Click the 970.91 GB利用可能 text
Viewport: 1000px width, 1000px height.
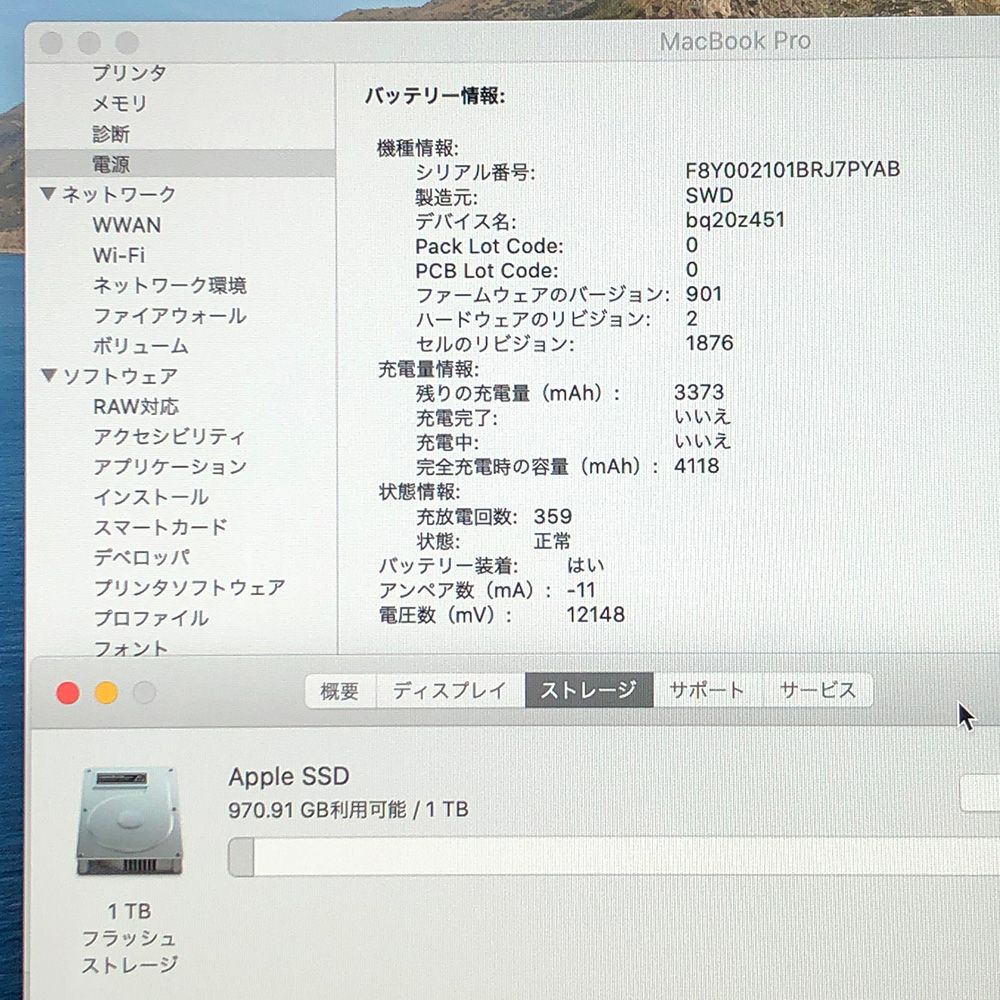pyautogui.click(x=317, y=809)
